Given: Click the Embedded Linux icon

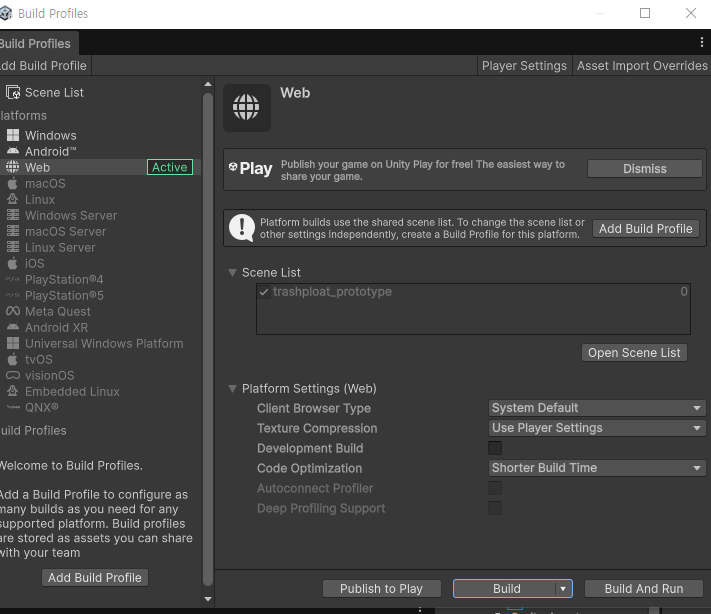Looking at the screenshot, I should (13, 391).
